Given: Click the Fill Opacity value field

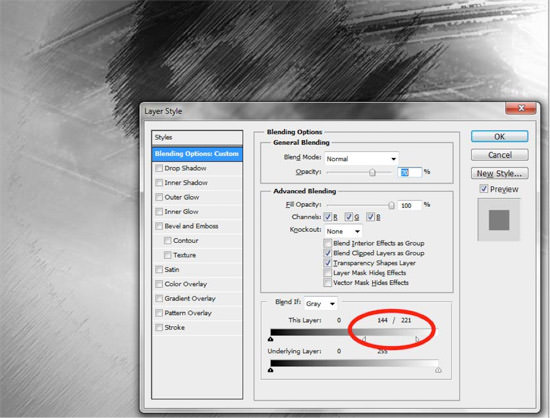Looking at the screenshot, I should (x=410, y=205).
